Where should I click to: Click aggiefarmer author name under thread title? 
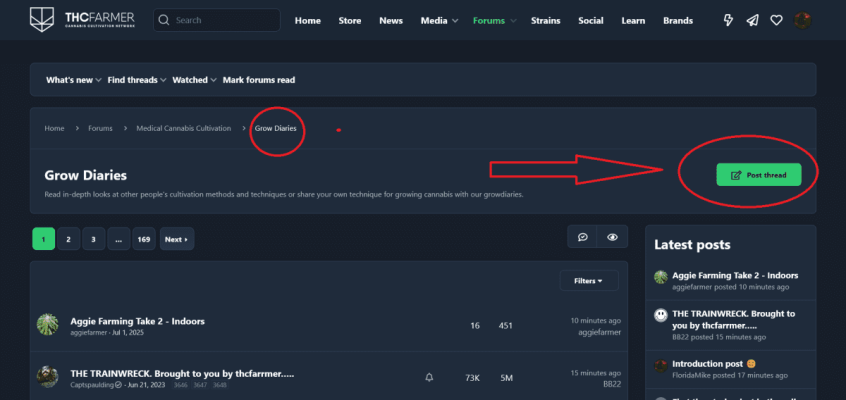[89, 333]
